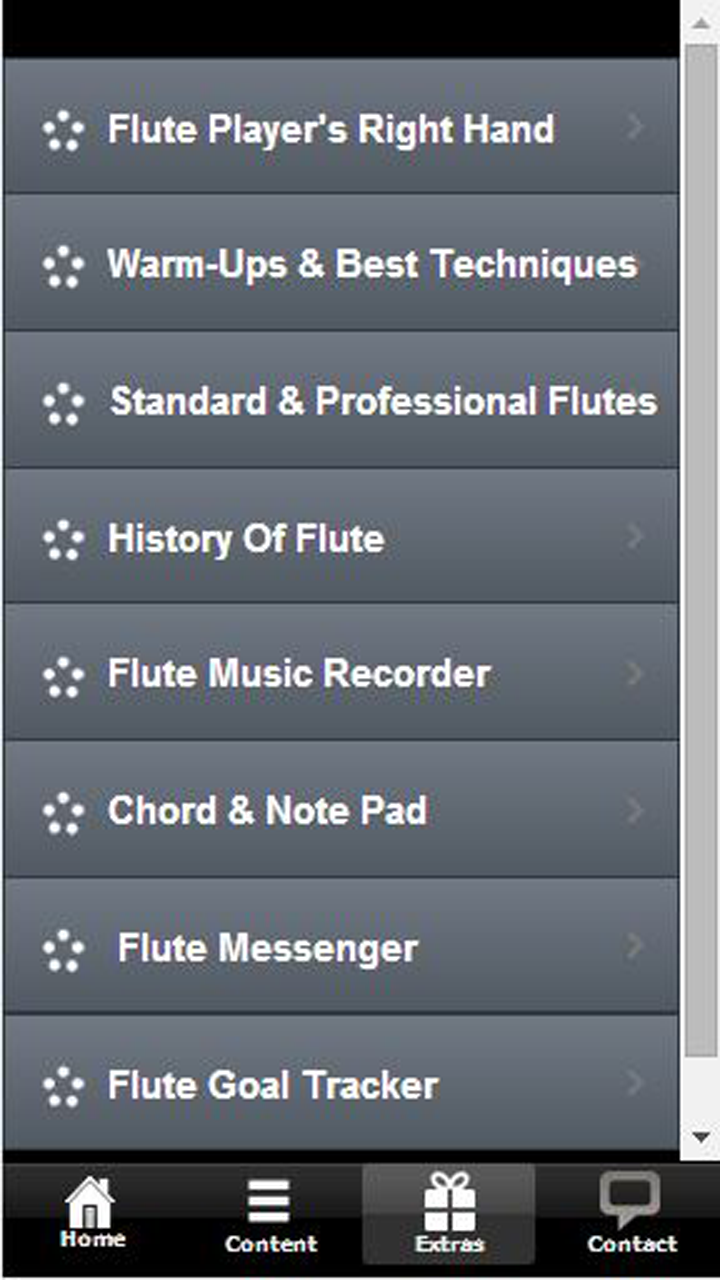The image size is (720, 1280).
Task: Open Warm-Ups & Best Techniques item
Action: (371, 265)
